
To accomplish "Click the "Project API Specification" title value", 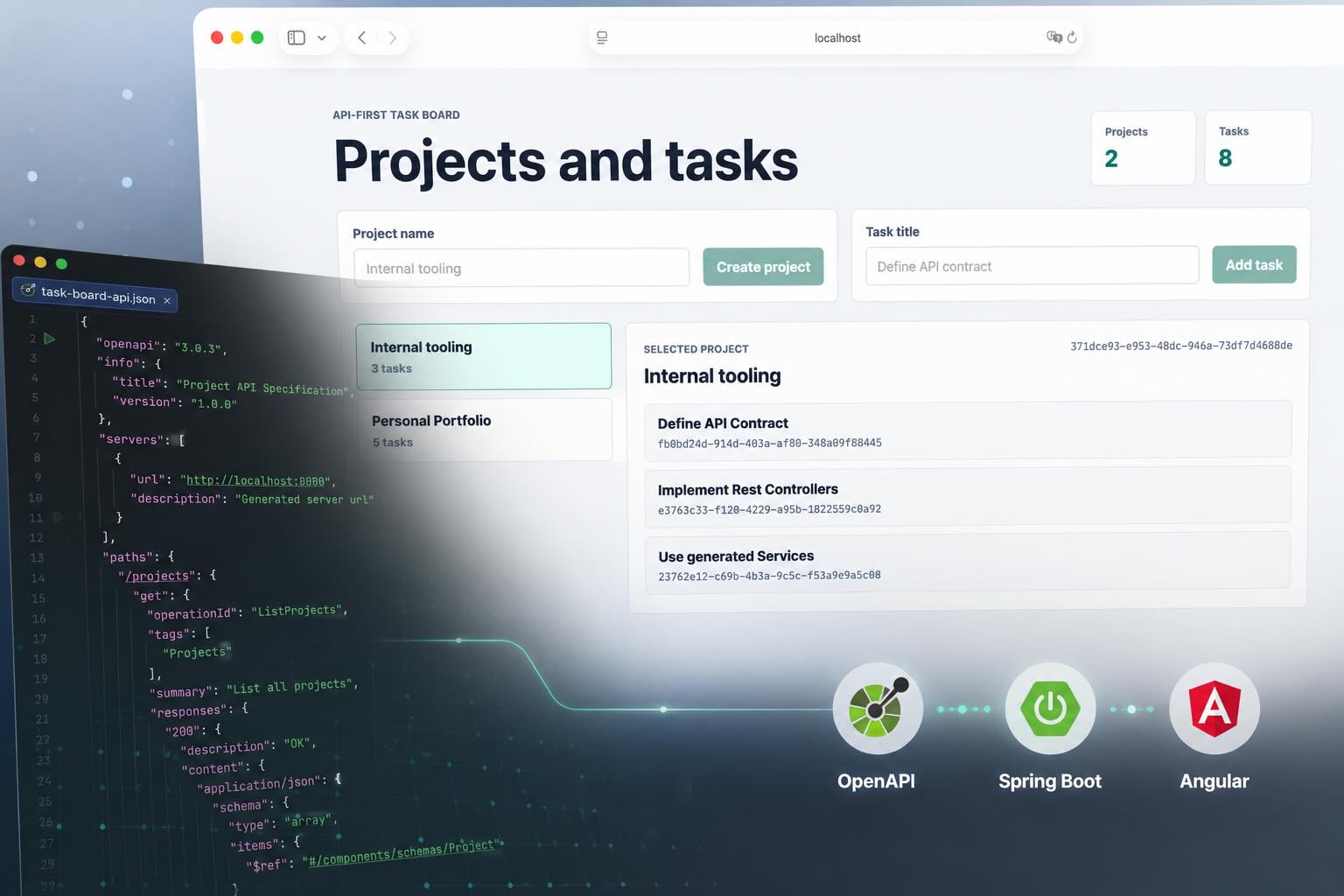I will [262, 388].
